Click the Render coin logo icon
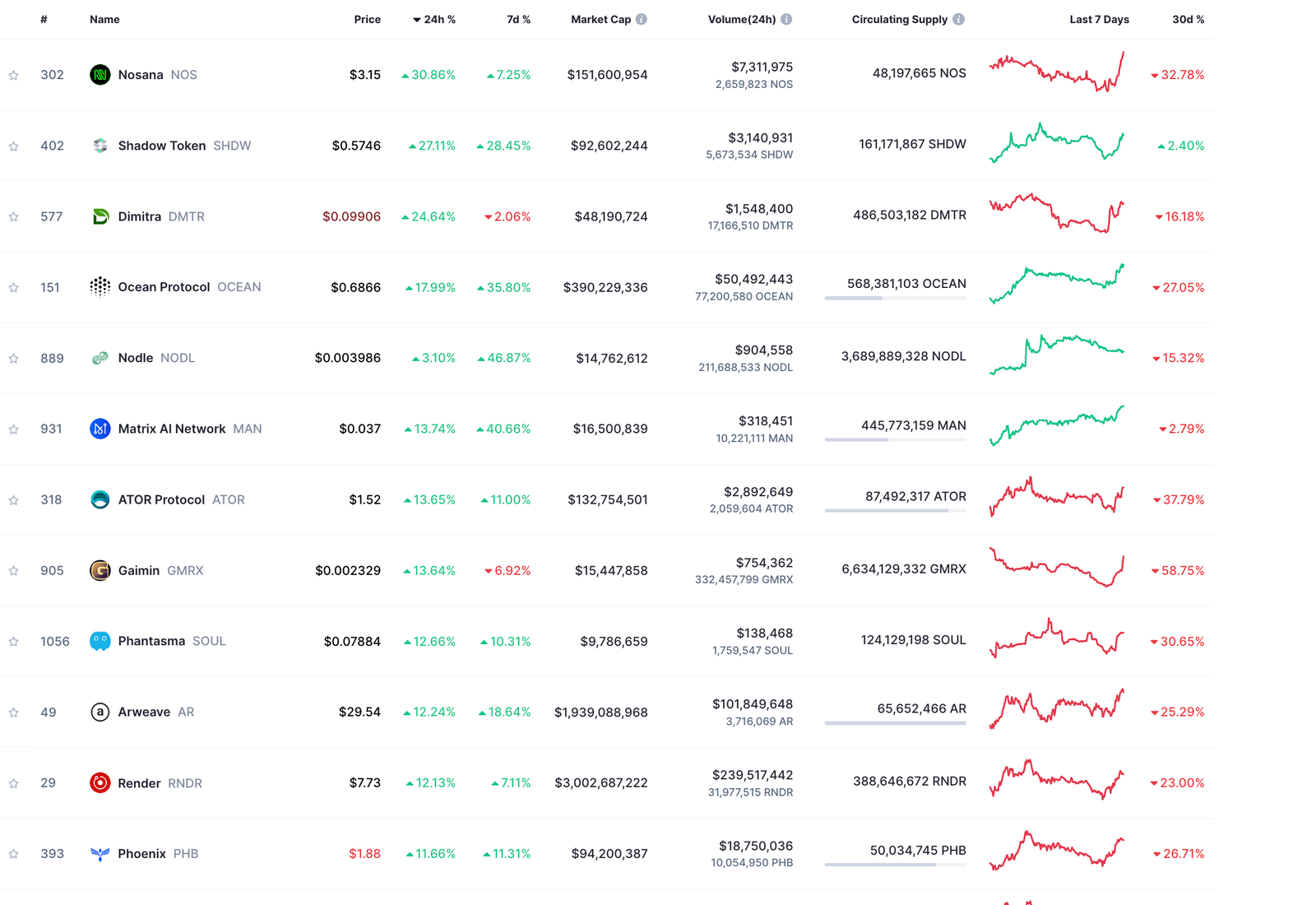The width and height of the screenshot is (1316, 905). (100, 782)
